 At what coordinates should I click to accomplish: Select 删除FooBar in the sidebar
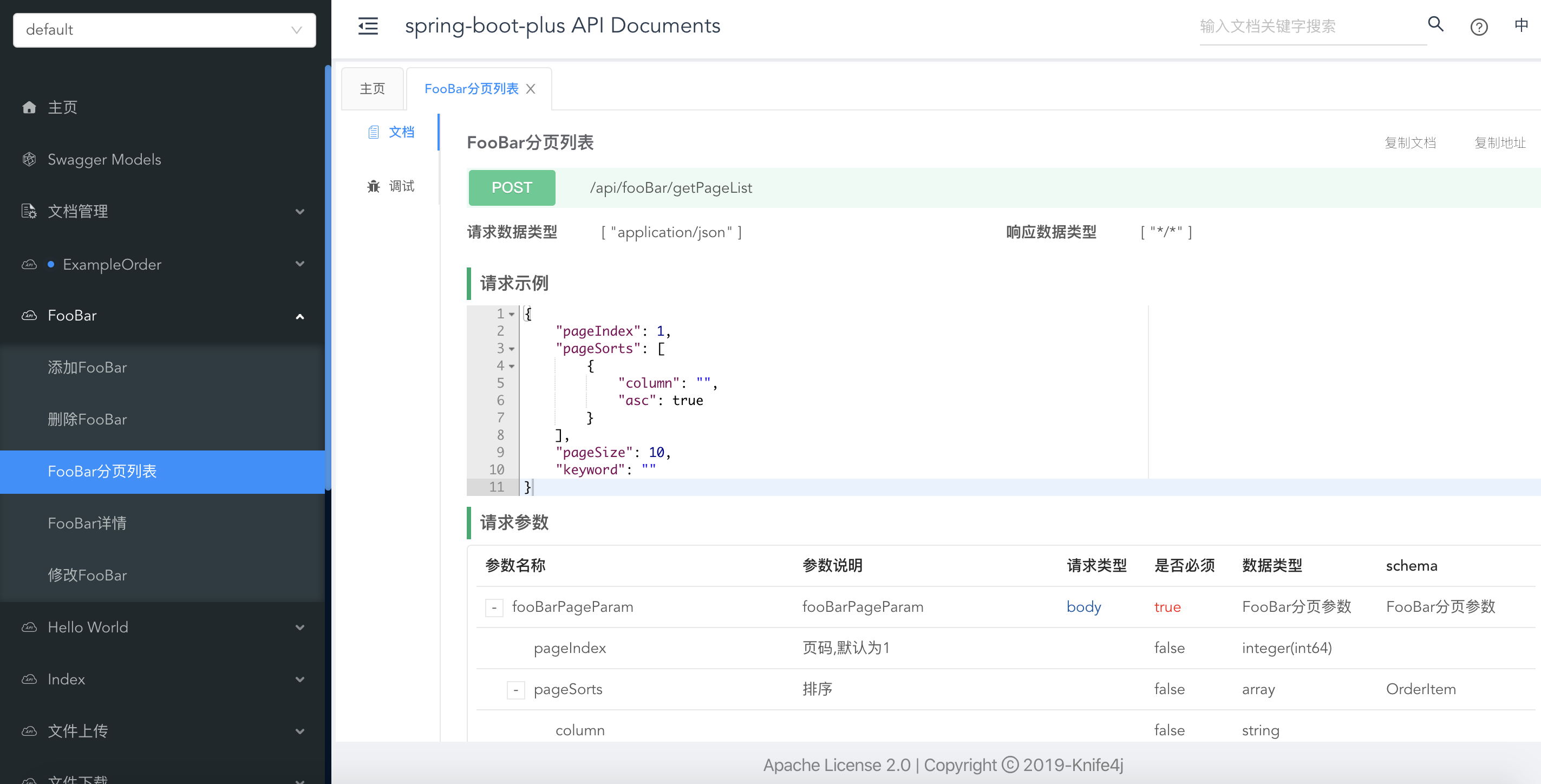87,419
